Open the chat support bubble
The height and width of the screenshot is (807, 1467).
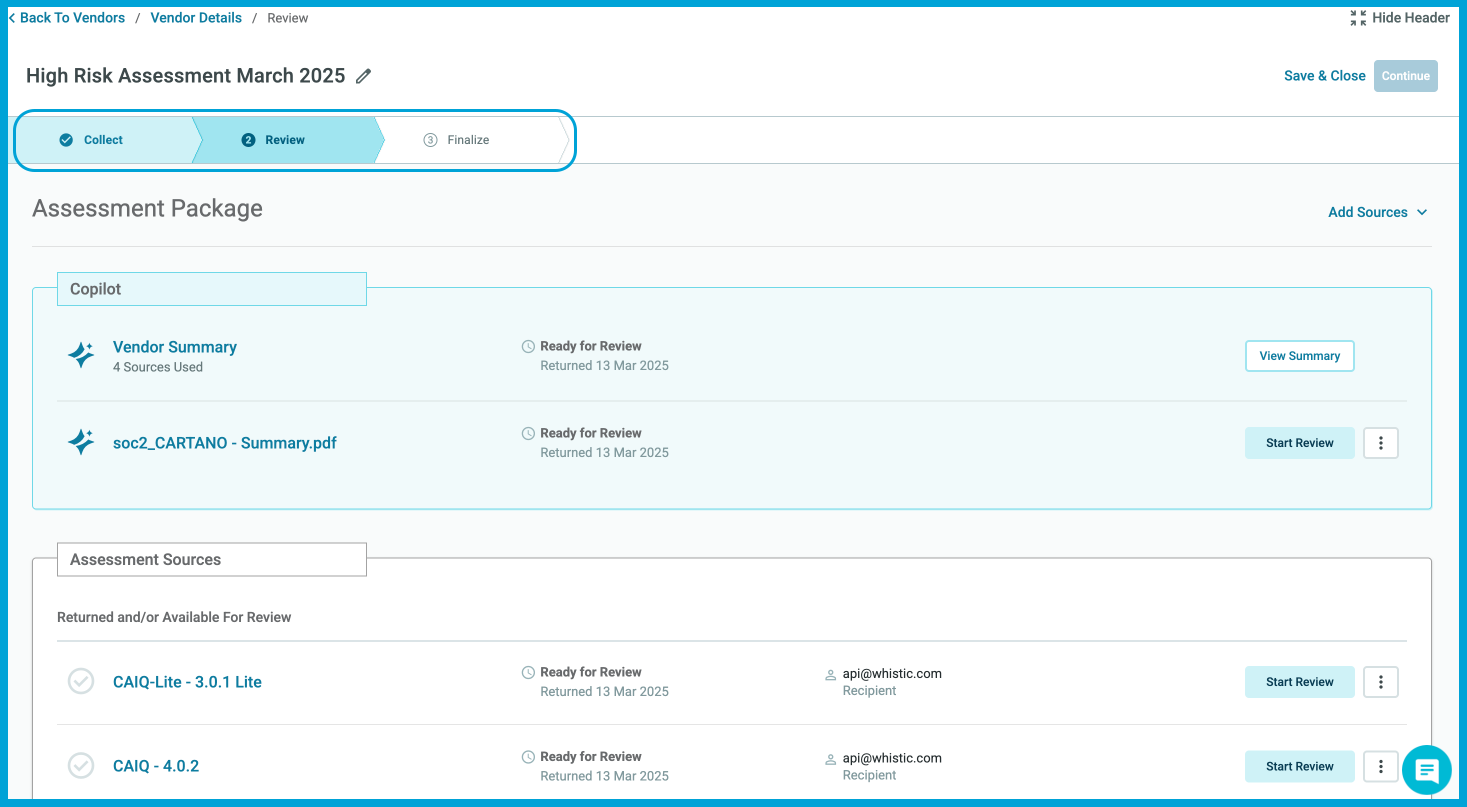(x=1426, y=770)
